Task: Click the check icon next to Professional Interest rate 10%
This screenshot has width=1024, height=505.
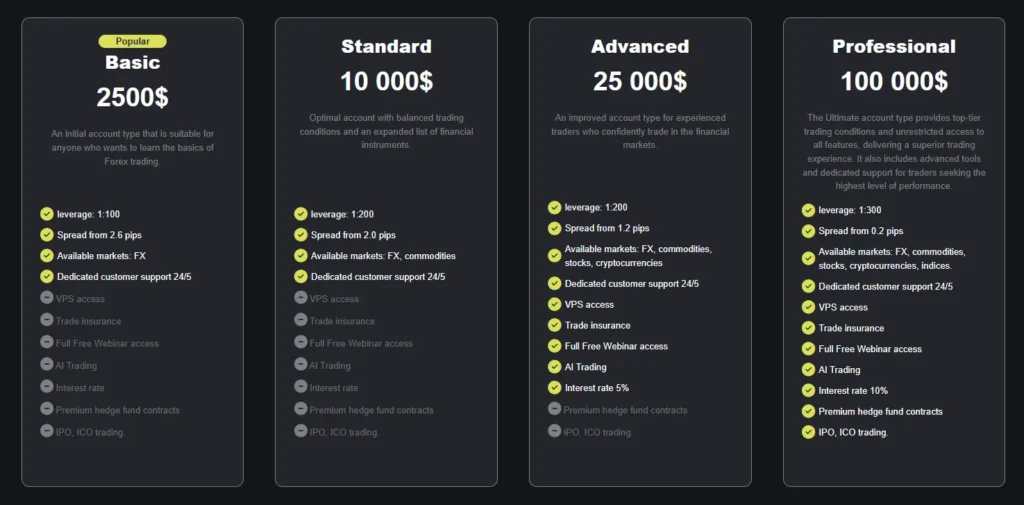Action: tap(809, 390)
